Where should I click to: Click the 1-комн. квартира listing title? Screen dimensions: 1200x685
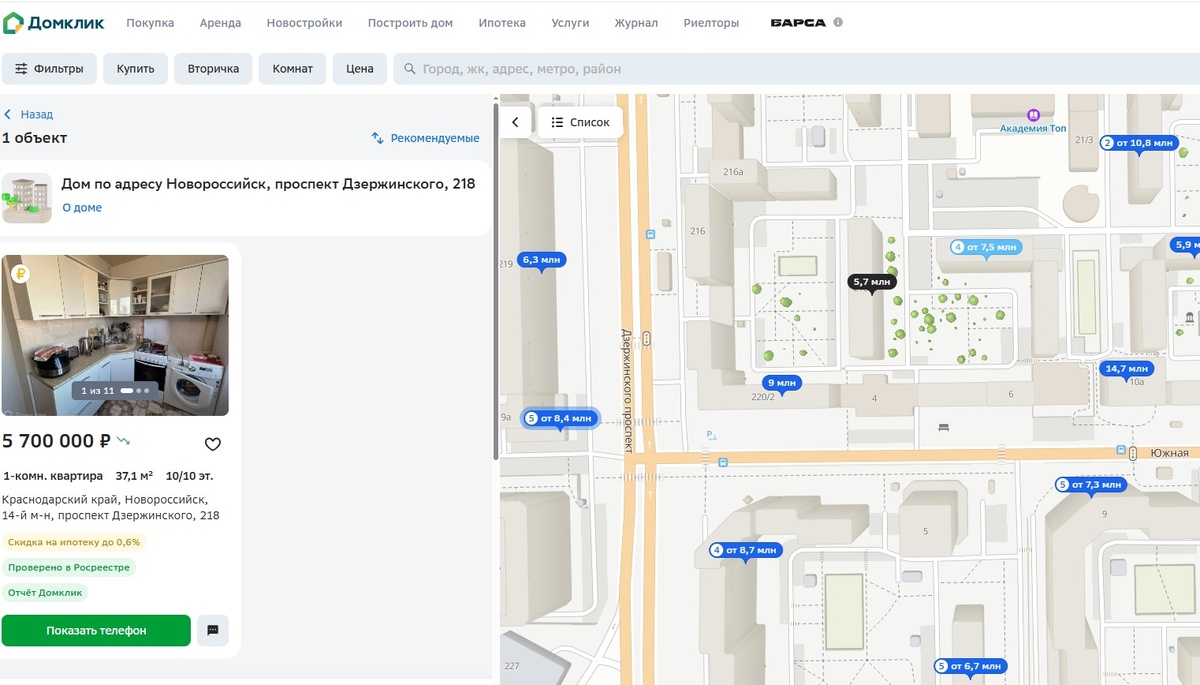click(x=53, y=476)
